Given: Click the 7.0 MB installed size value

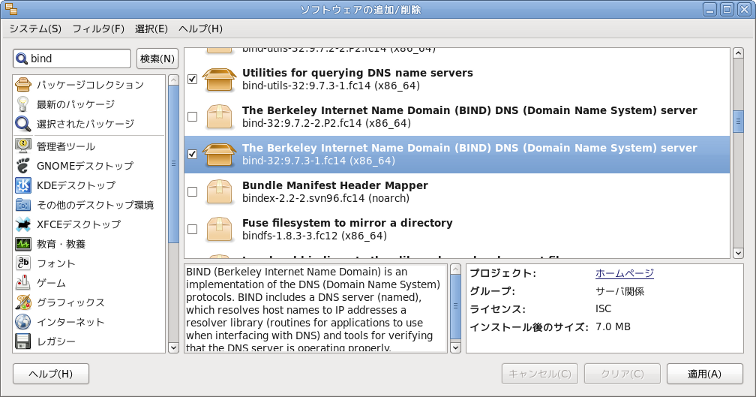Looking at the screenshot, I should (613, 327).
